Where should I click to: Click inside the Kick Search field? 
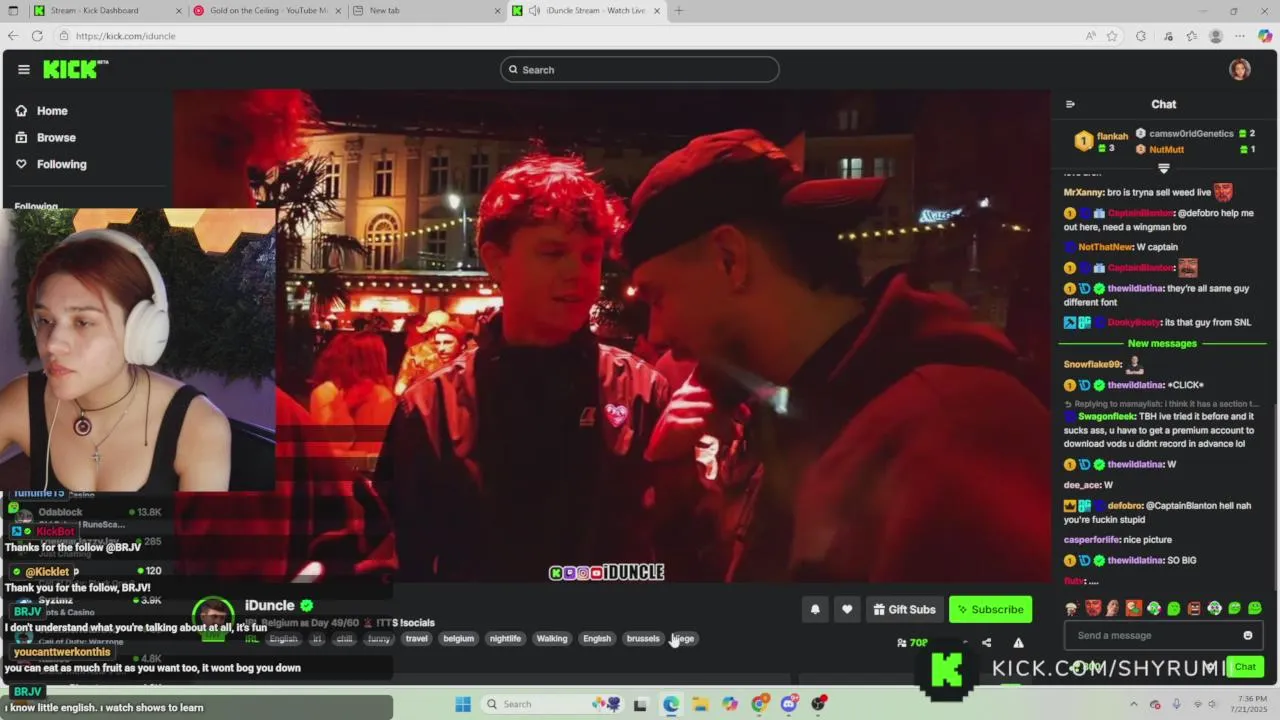tap(640, 69)
